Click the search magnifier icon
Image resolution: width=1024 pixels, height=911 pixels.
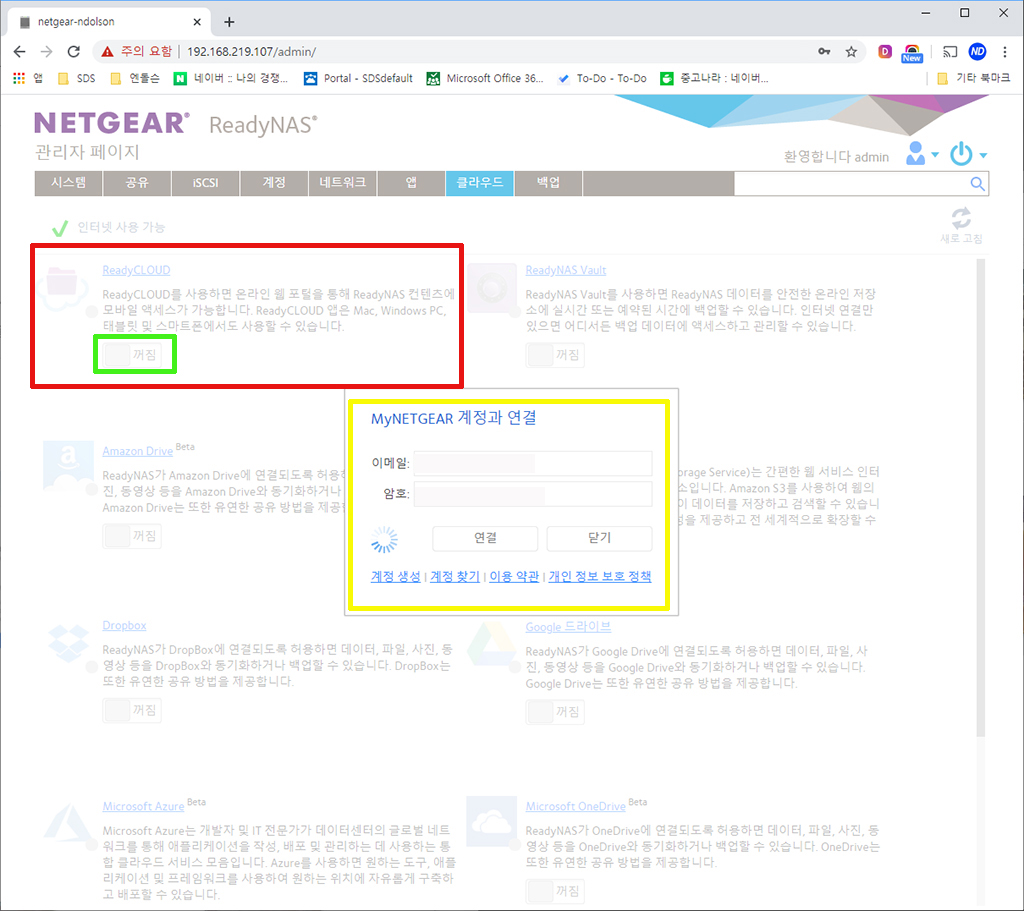(977, 184)
